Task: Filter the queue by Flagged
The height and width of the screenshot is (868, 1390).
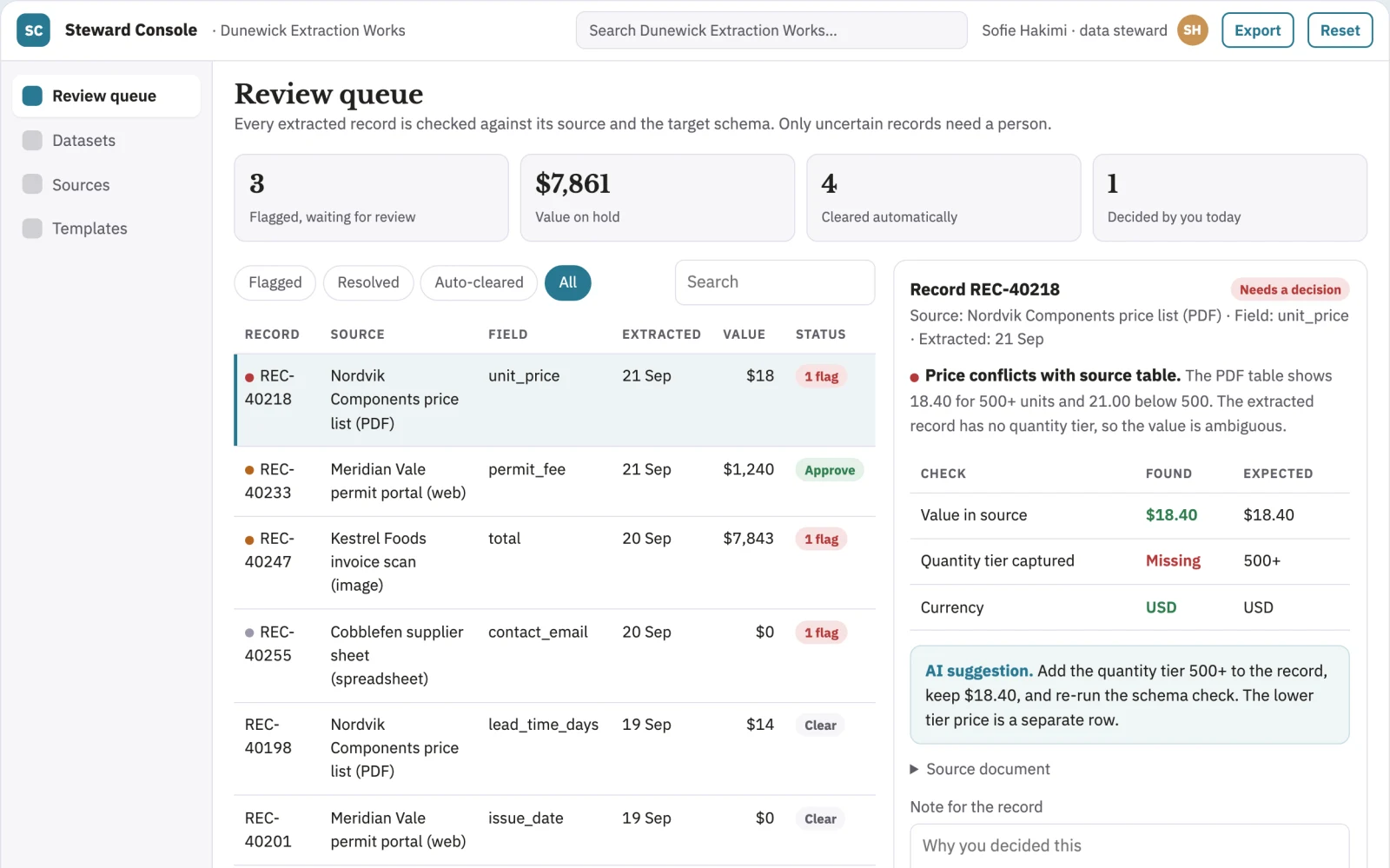Action: click(x=275, y=282)
